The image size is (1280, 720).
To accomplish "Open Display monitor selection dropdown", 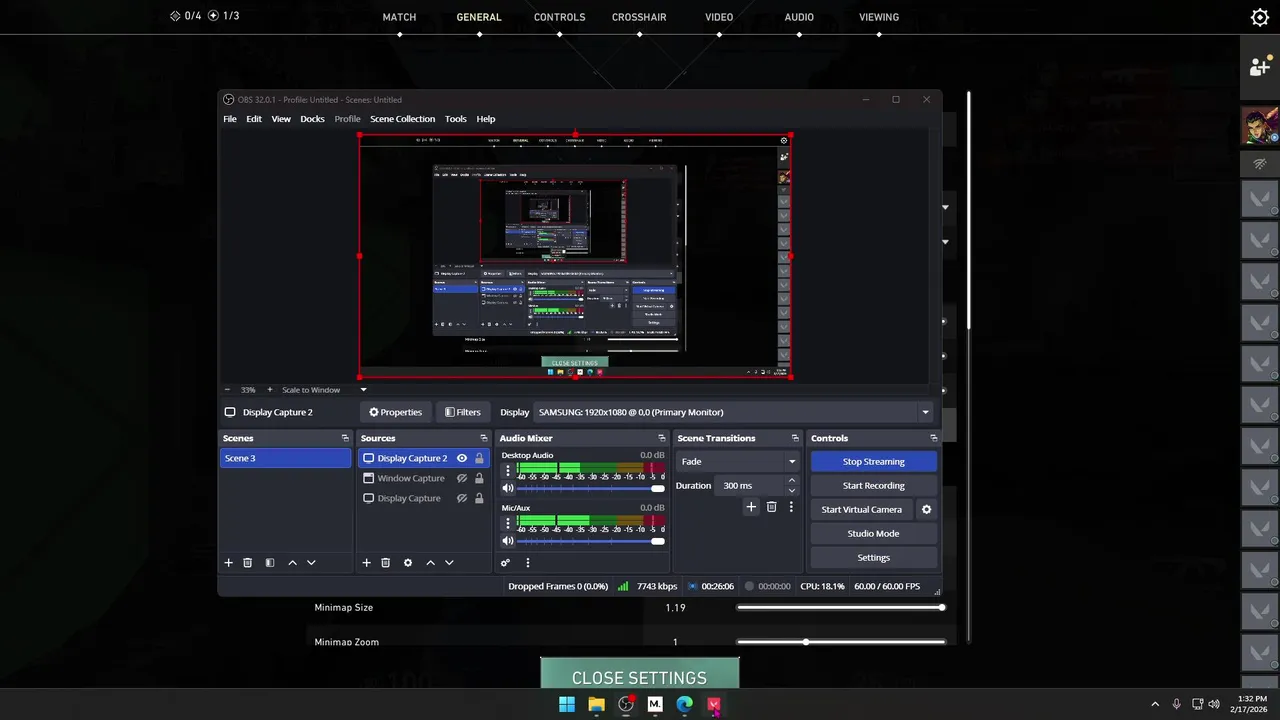I will point(733,412).
